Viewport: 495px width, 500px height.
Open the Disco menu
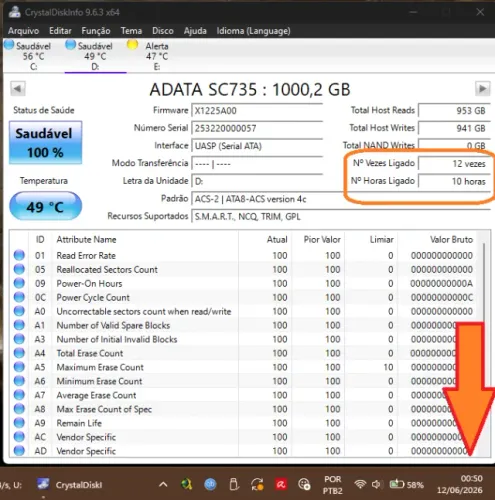163,31
